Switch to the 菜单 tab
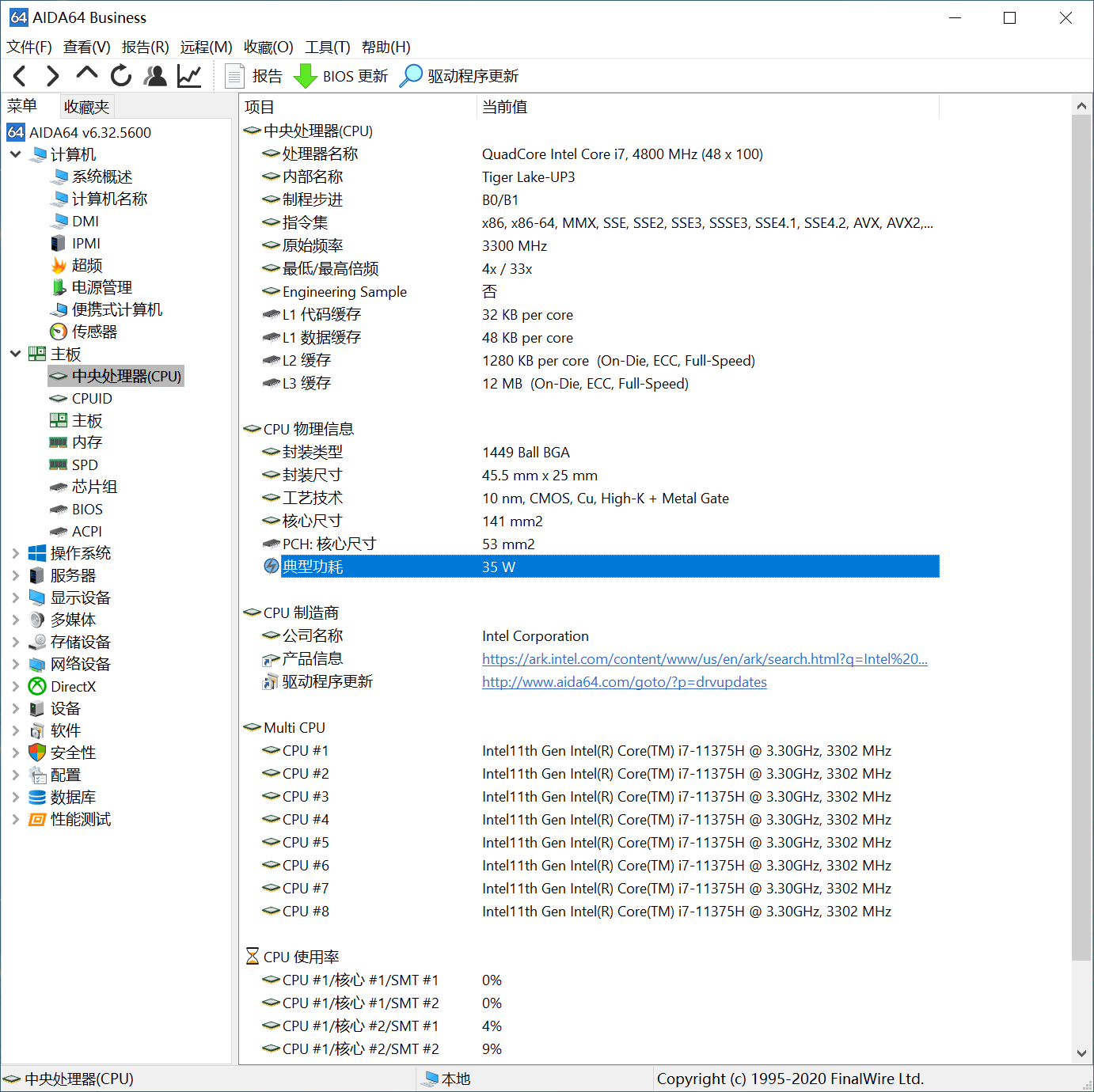Image resolution: width=1094 pixels, height=1092 pixels. click(22, 105)
